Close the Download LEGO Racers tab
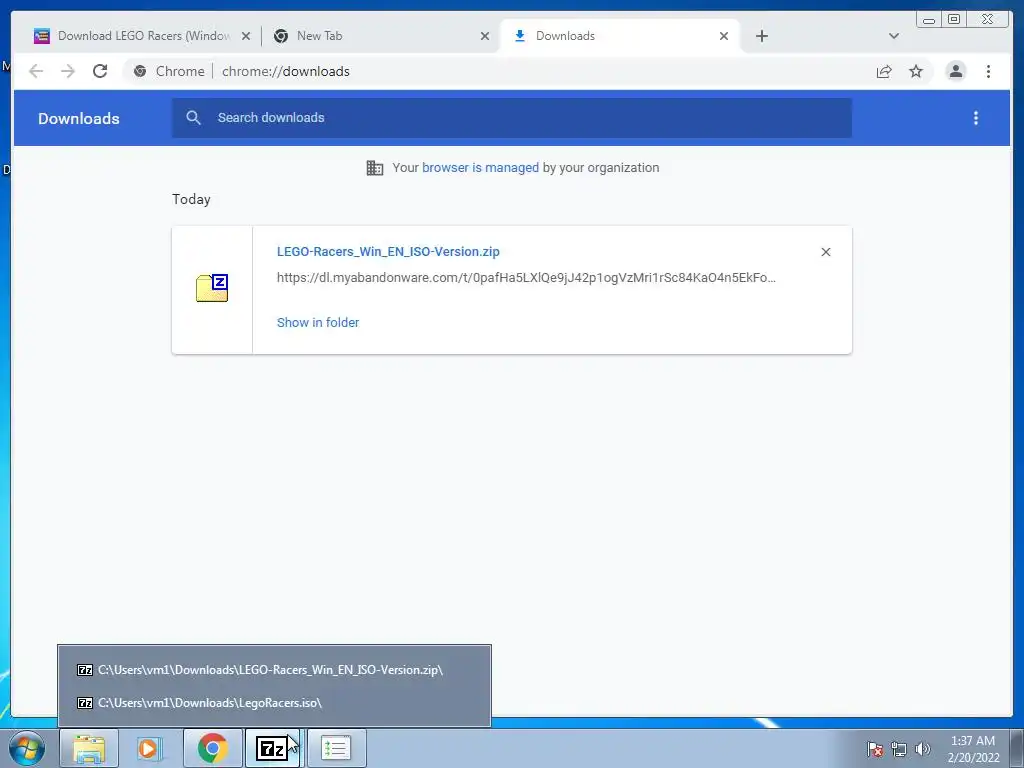Viewport: 1024px width, 768px height. (246, 36)
